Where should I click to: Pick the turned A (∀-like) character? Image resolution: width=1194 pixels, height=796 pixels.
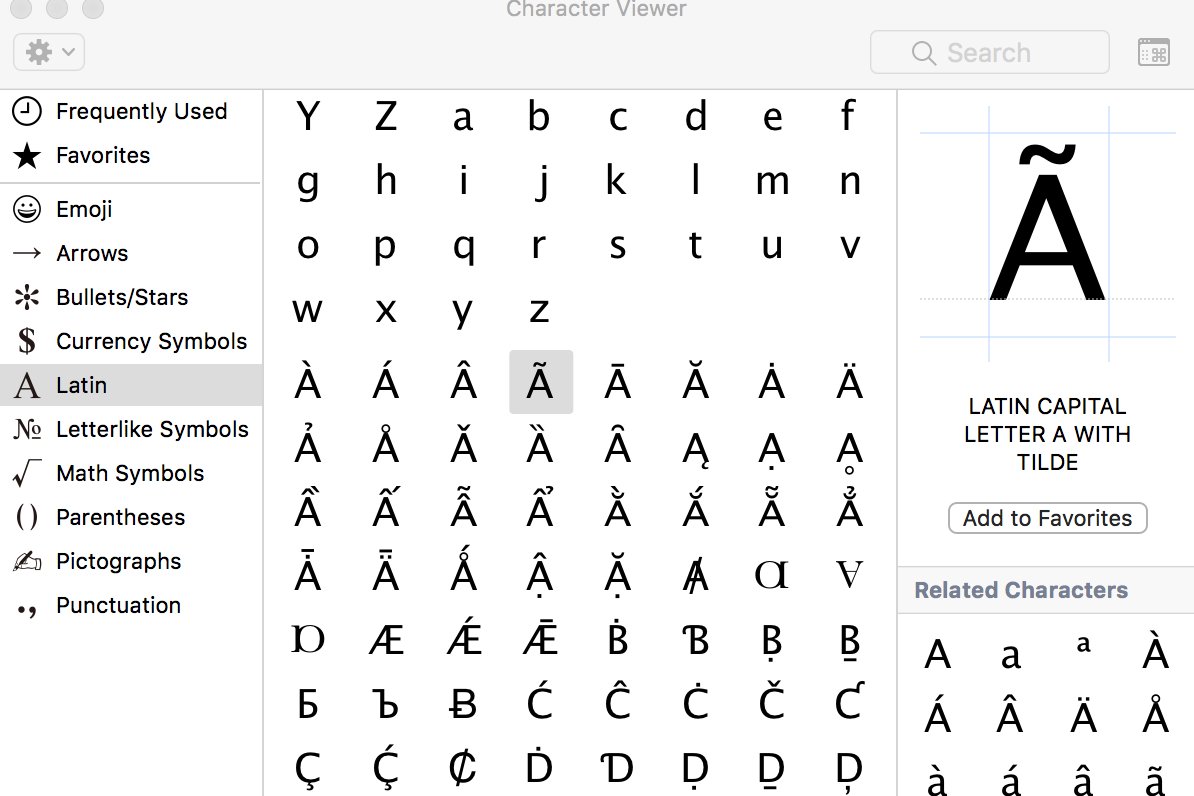coord(850,574)
